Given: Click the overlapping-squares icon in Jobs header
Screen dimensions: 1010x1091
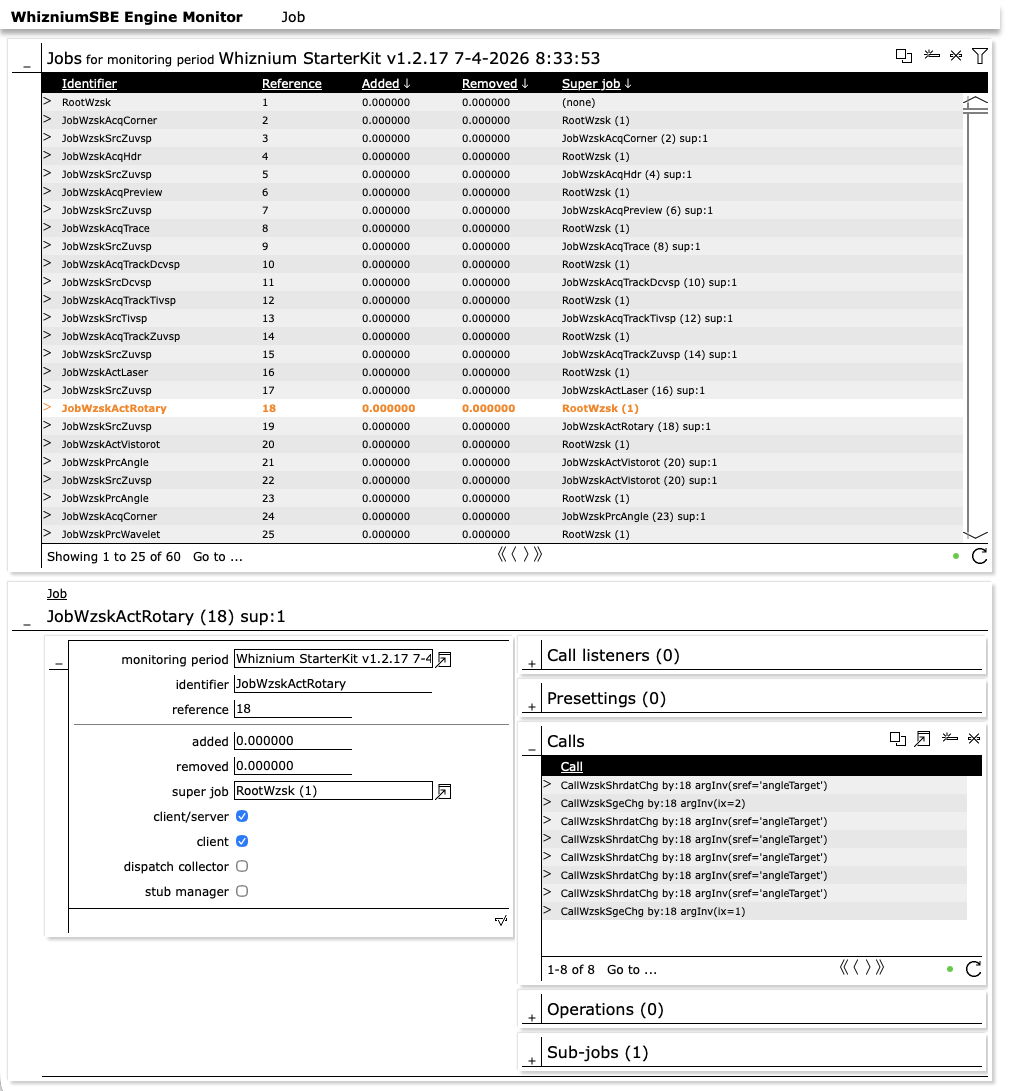Looking at the screenshot, I should click(x=904, y=56).
